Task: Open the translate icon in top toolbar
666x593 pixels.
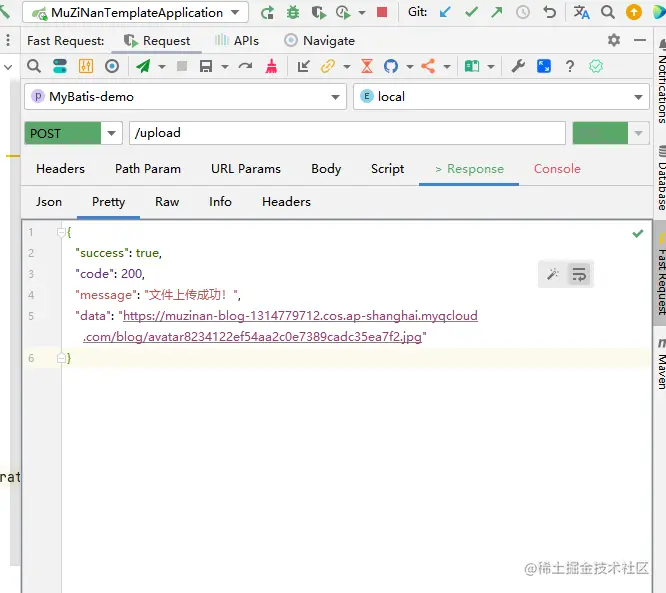Action: pyautogui.click(x=581, y=12)
